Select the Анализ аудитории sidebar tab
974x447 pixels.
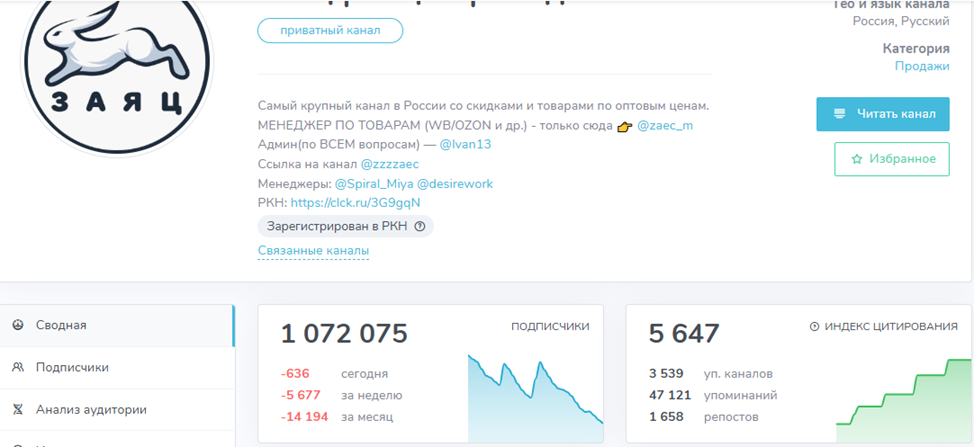117,410
